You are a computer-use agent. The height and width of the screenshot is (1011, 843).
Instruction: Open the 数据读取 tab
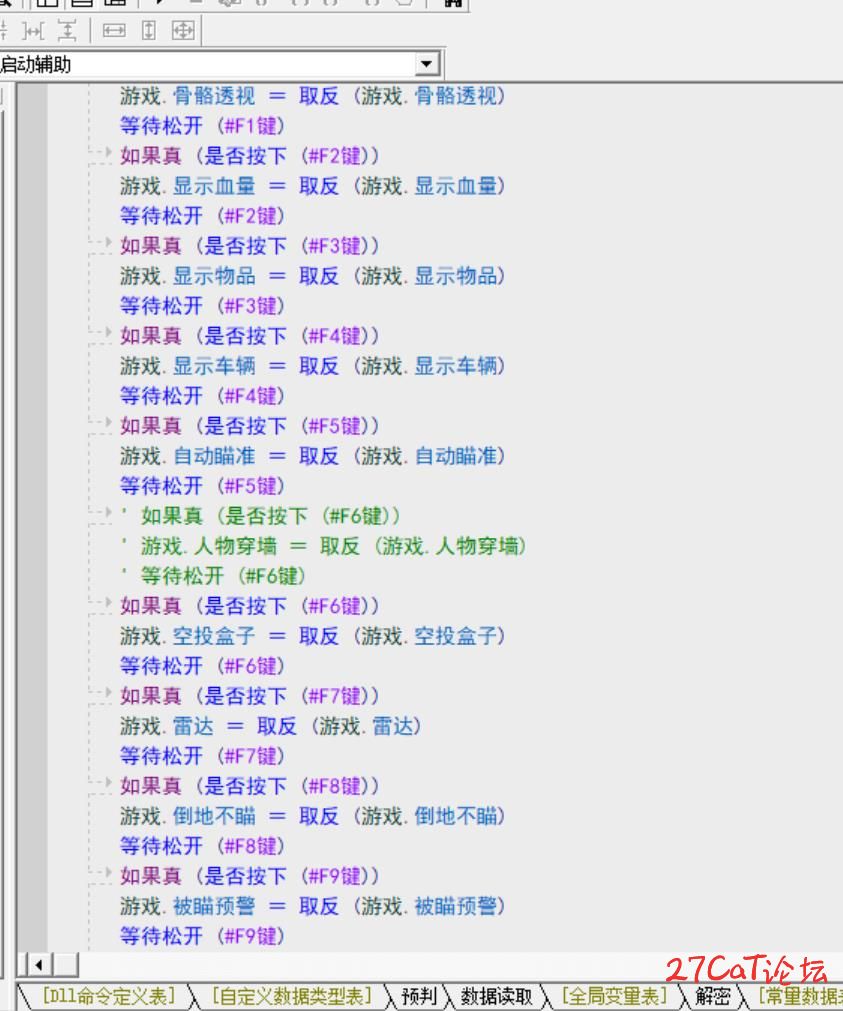tap(496, 996)
